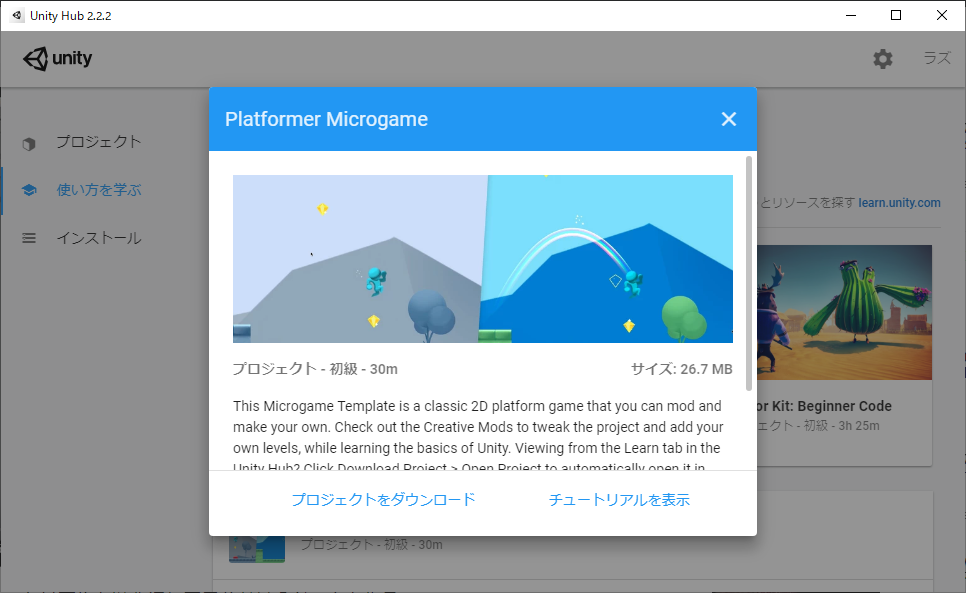
Task: Click プロジェクト - 初級 - 30m text in dialog
Action: coord(315,369)
